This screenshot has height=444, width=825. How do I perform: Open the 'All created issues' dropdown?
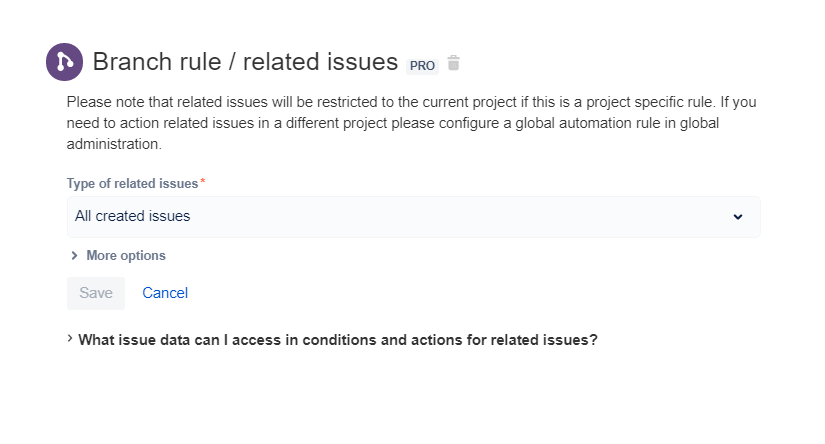pyautogui.click(x=414, y=217)
